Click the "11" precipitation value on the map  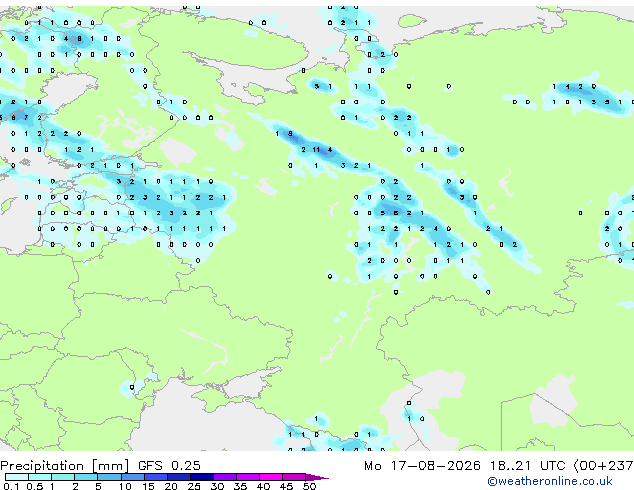pos(316,150)
